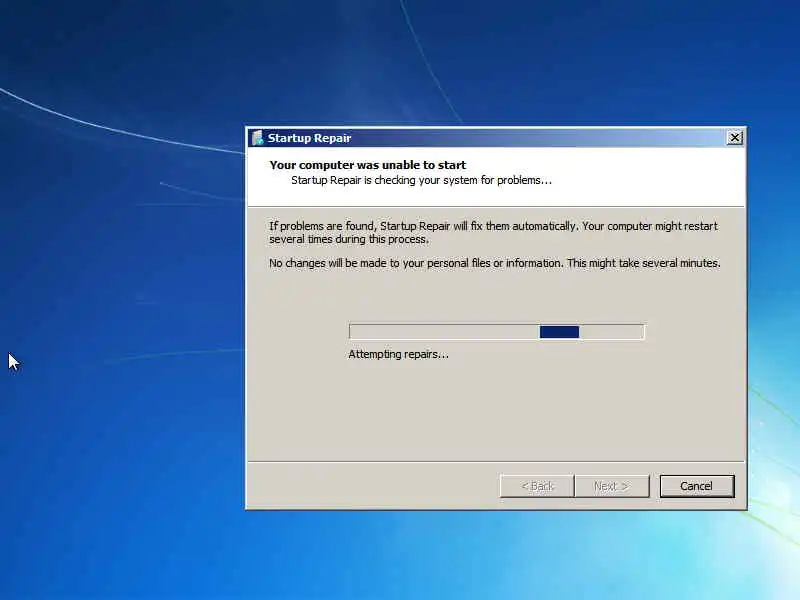Screen dimensions: 800x600
Task: Click the 'Startup Repair' window title text
Action: 309,138
